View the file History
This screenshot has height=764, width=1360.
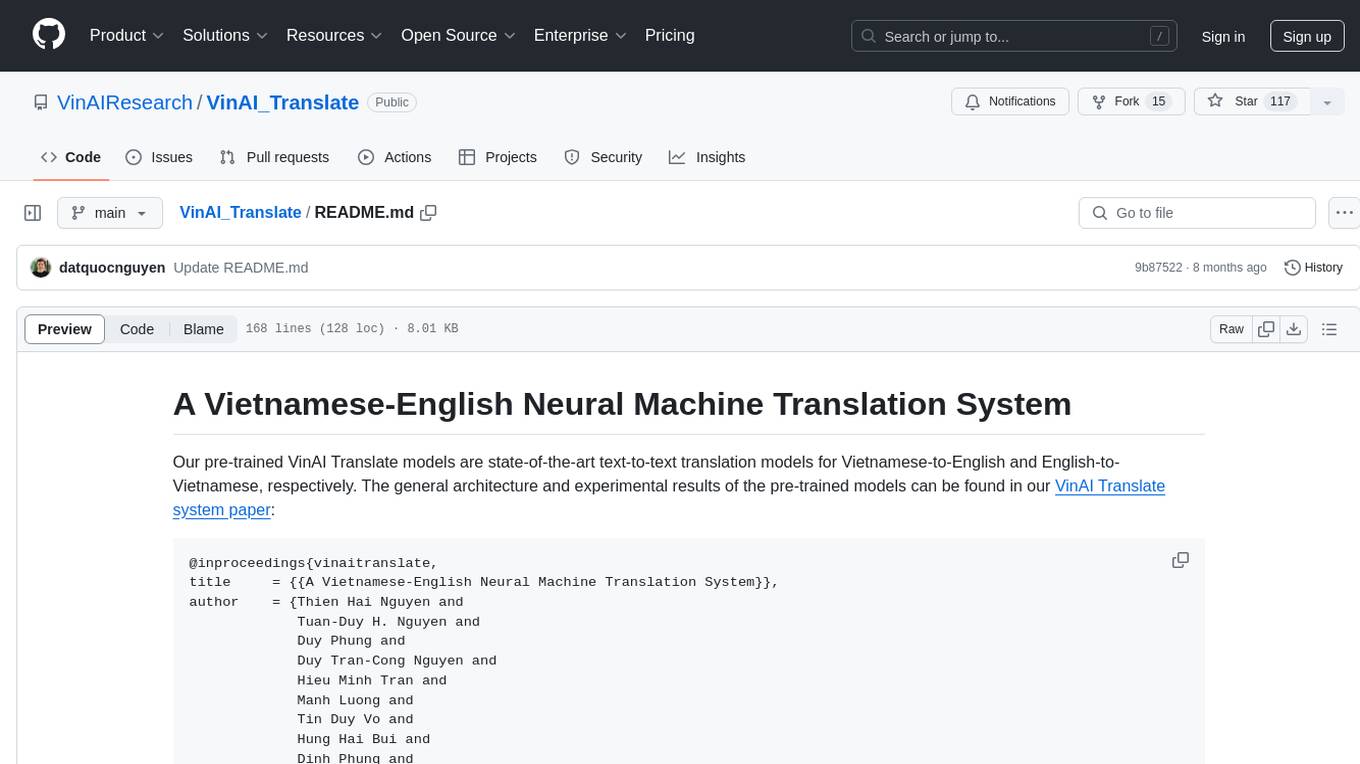1313,267
